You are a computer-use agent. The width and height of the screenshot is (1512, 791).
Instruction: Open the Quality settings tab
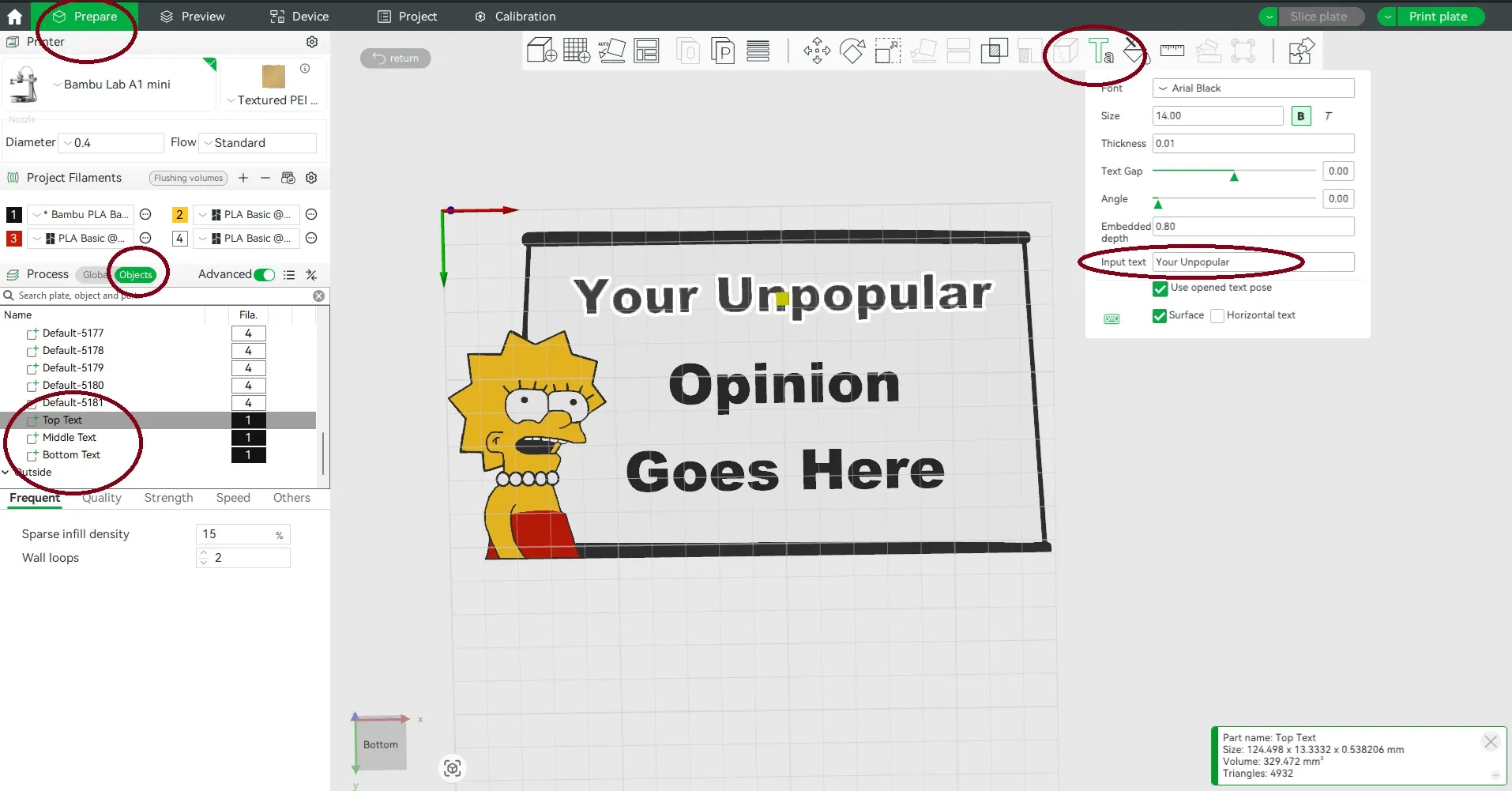[x=102, y=498]
